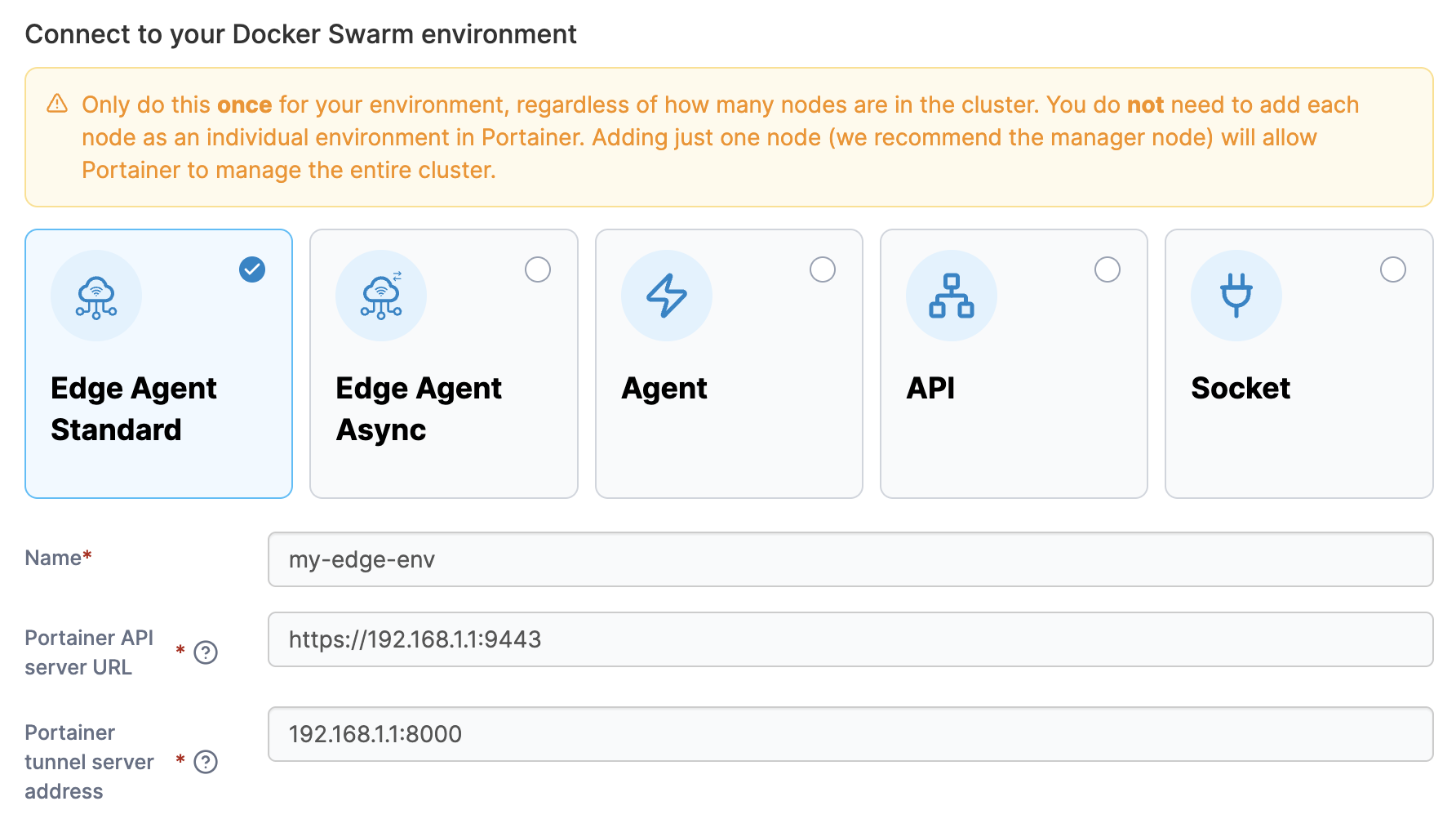Click the Socket plug icon
This screenshot has height=828, width=1456.
1236,296
